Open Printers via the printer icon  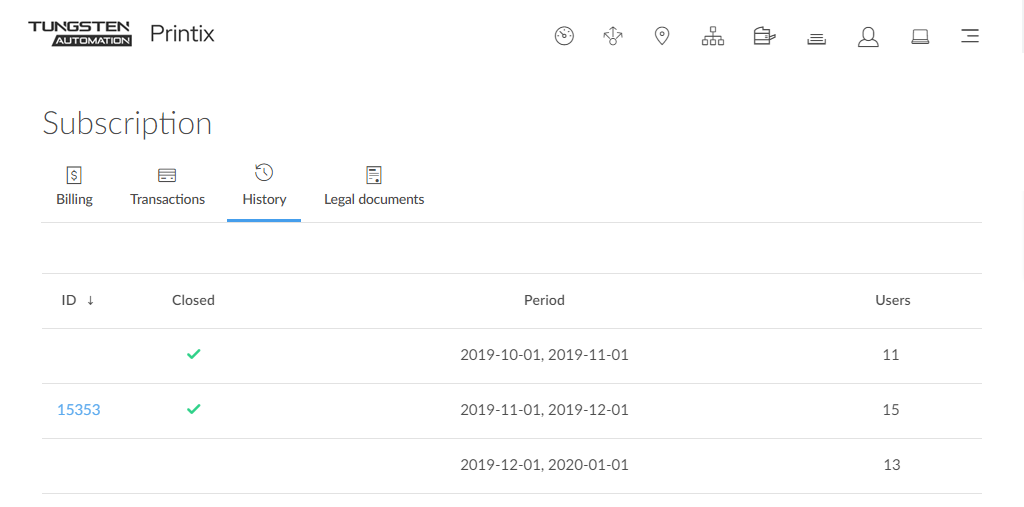764,37
